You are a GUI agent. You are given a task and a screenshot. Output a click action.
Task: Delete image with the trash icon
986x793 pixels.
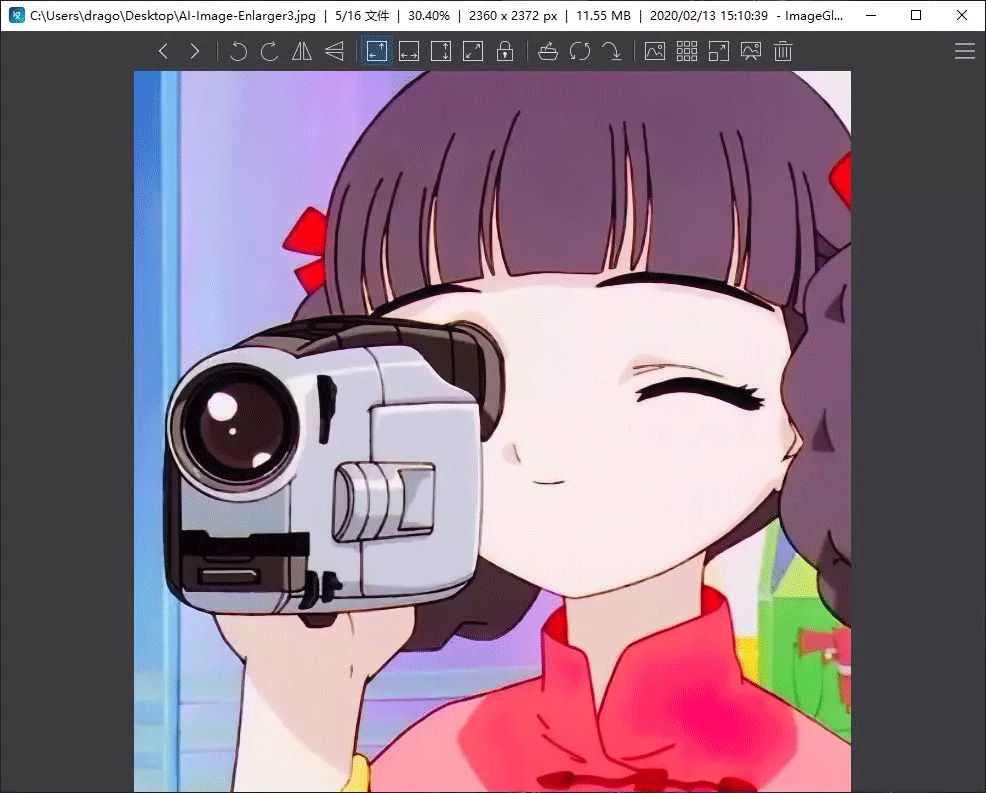pyautogui.click(x=783, y=51)
